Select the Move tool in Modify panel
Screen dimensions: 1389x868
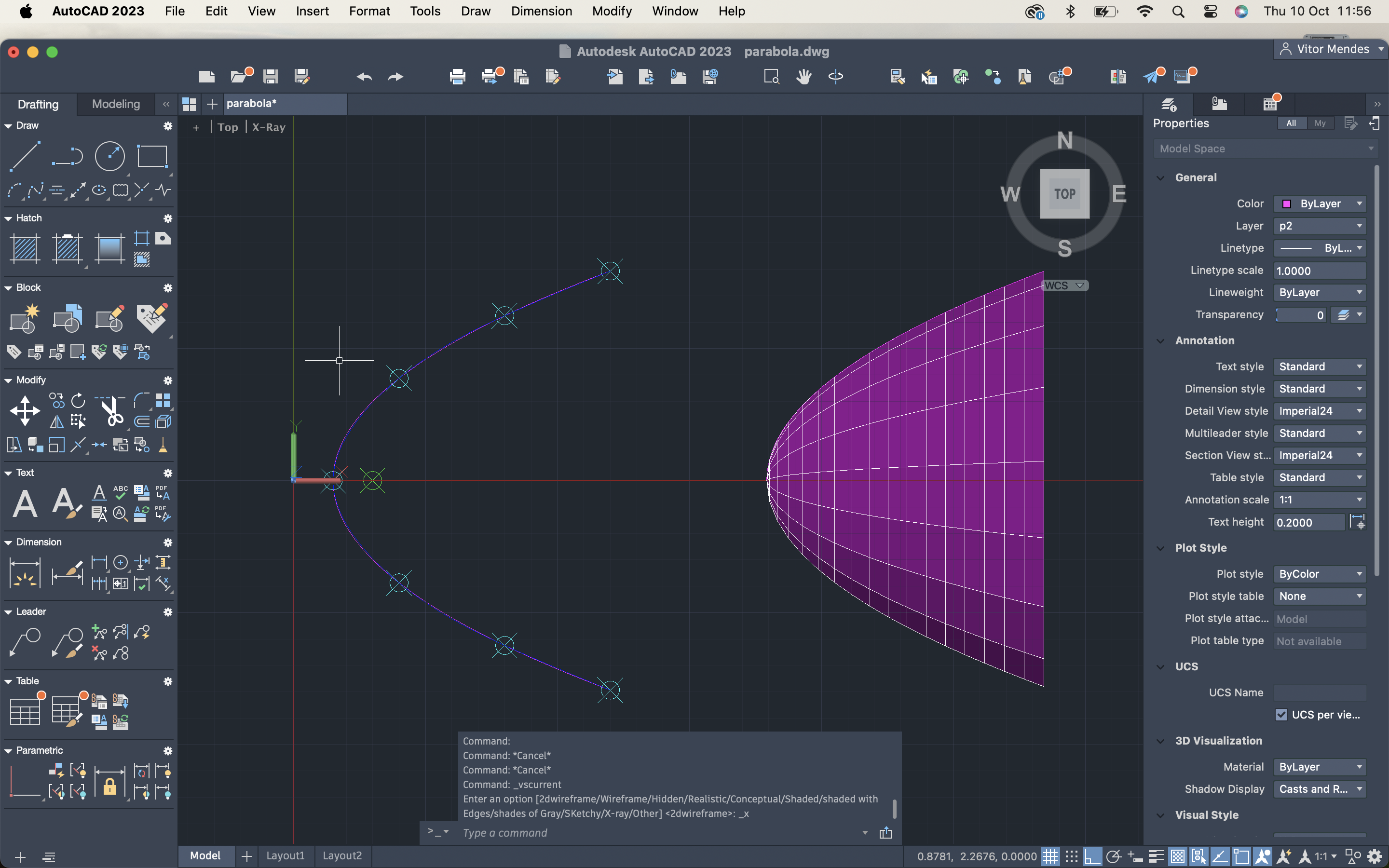tap(25, 411)
